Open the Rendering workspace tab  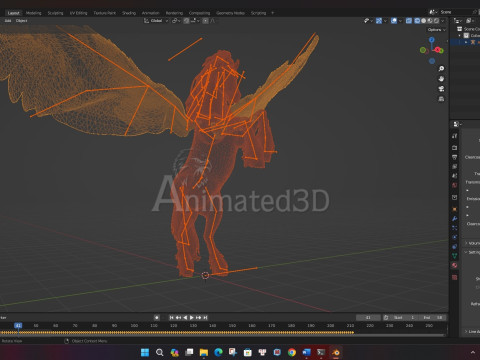tap(174, 13)
